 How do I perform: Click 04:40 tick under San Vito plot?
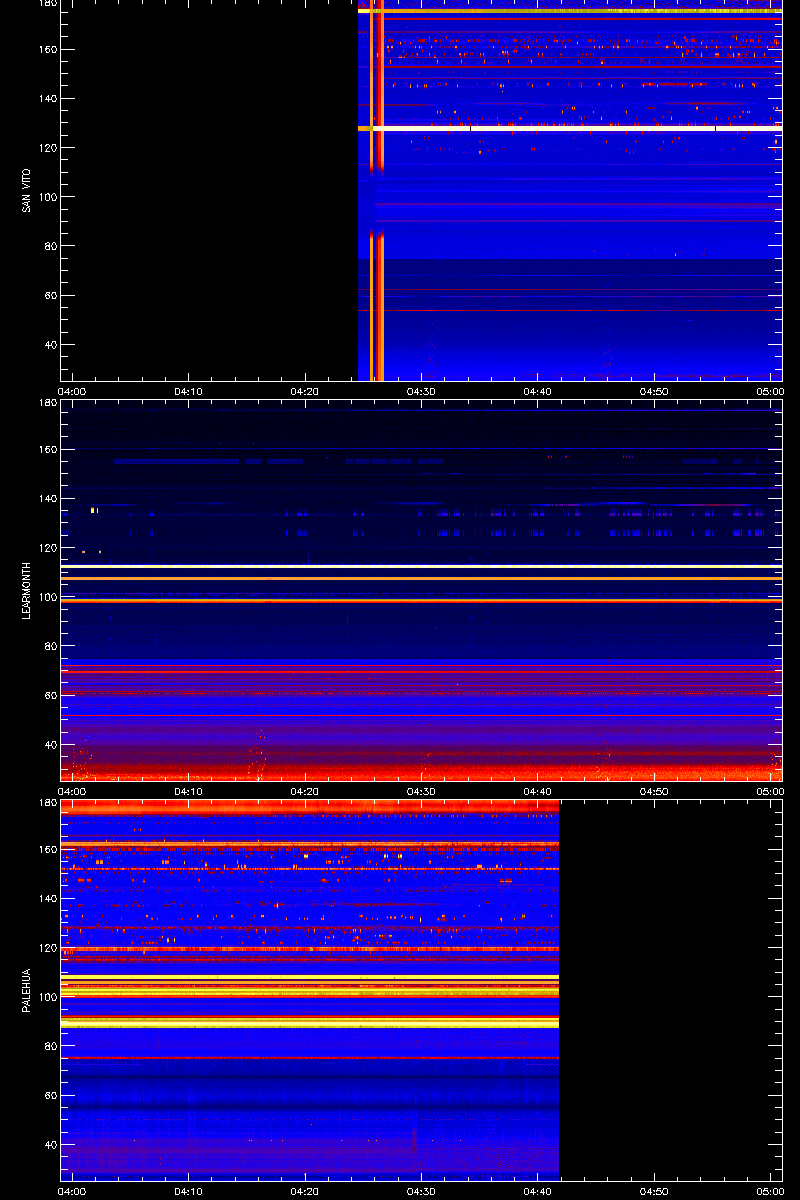tap(537, 392)
